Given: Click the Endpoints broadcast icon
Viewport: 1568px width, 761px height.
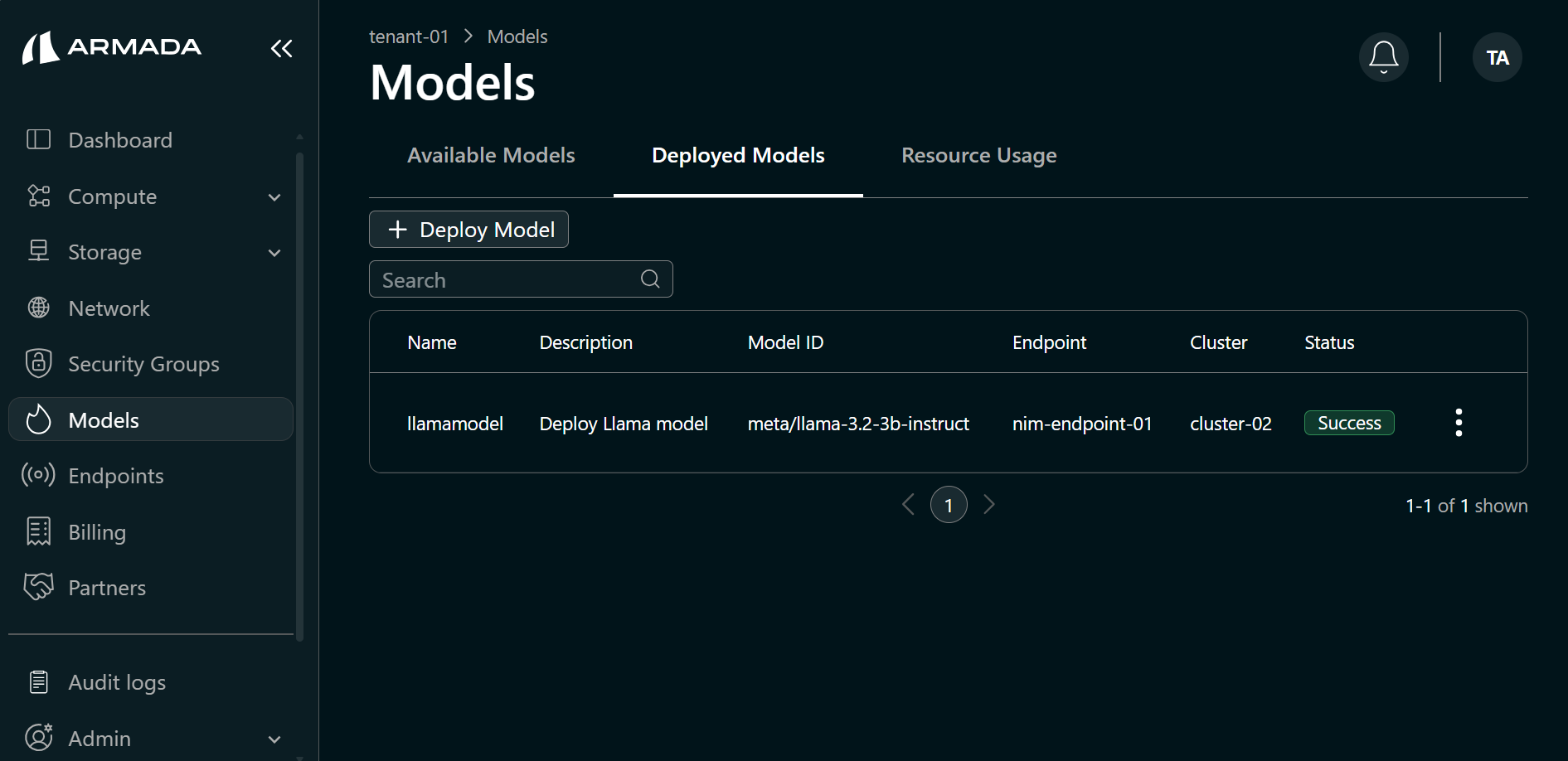Looking at the screenshot, I should 38,475.
